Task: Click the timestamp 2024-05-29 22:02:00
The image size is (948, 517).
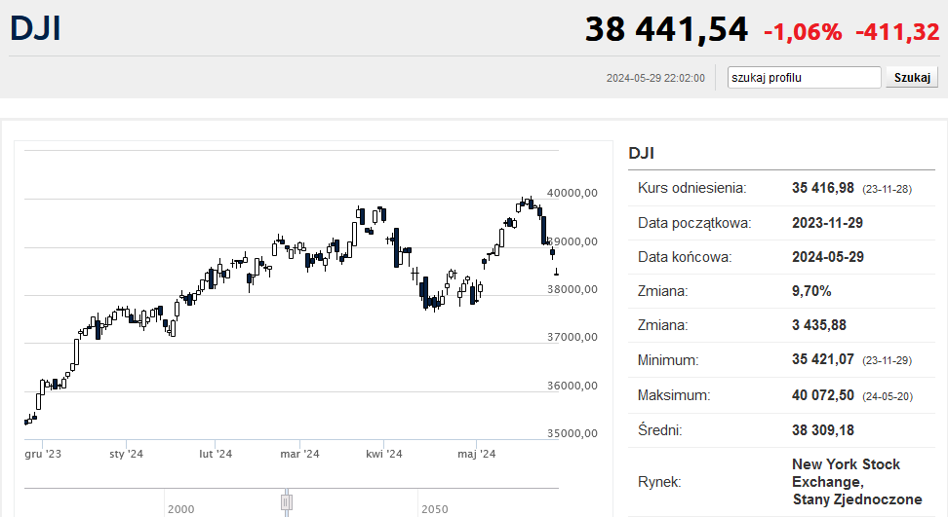Action: 655,78
